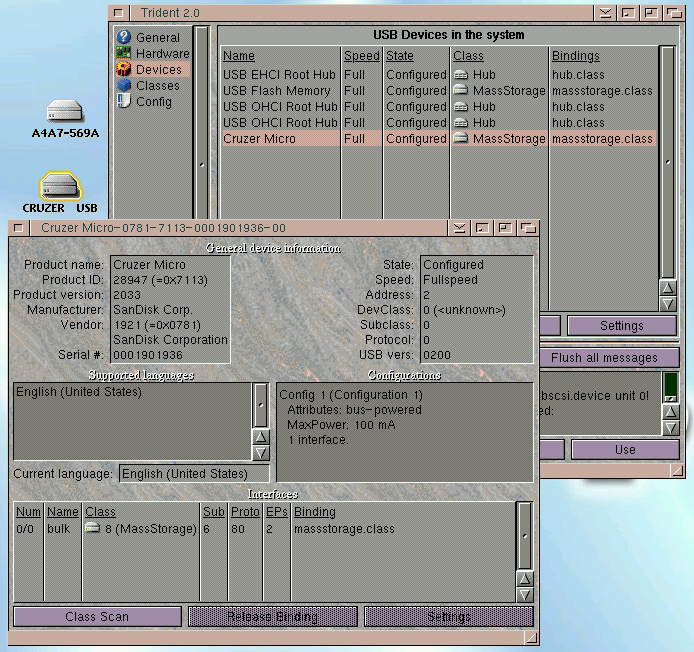694x652 pixels.
Task: Select USB Flash Memory device row
Action: tap(438, 90)
